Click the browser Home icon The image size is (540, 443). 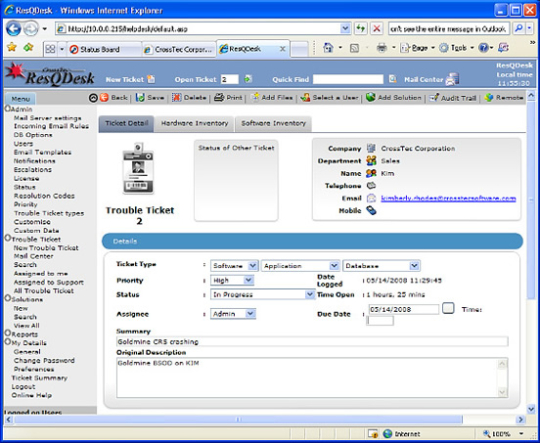[x=329, y=48]
